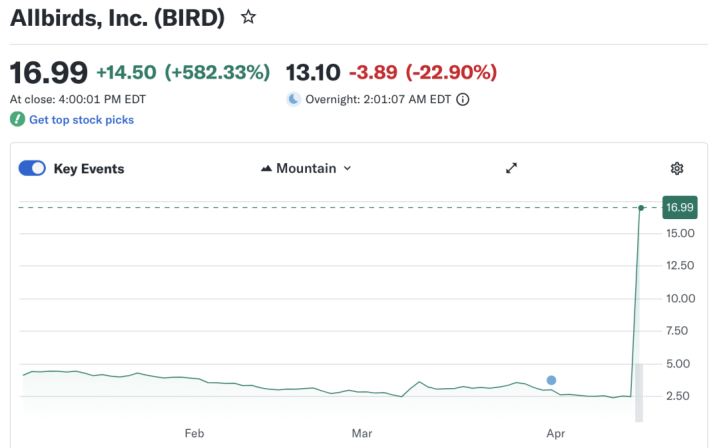Click the Feb label on the date axis
Screen dimensions: 719x448
194,434
